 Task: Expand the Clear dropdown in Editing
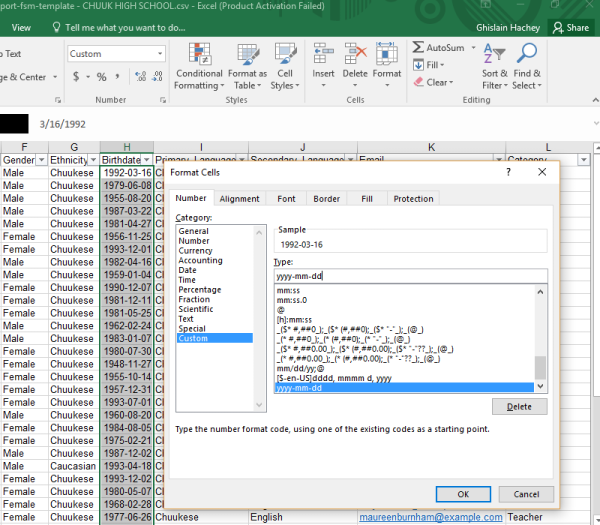[439, 83]
